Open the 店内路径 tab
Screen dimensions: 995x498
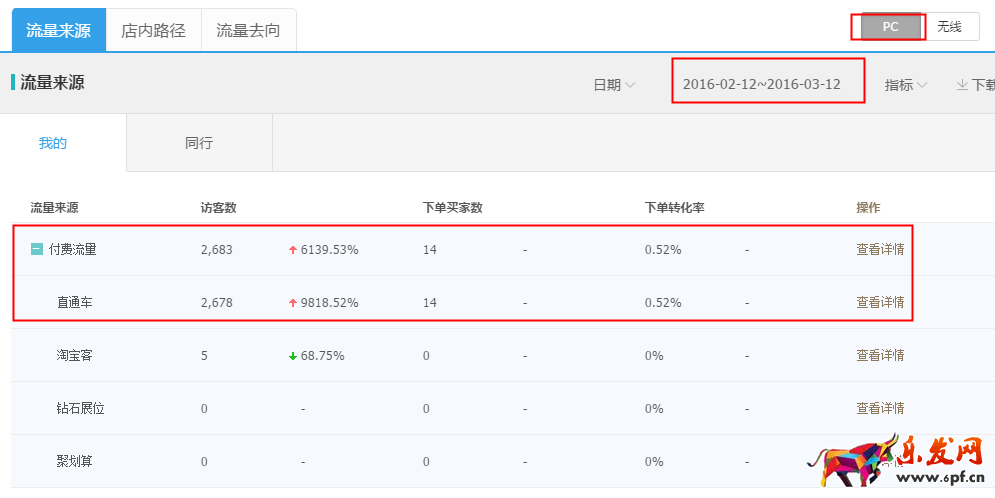(153, 30)
